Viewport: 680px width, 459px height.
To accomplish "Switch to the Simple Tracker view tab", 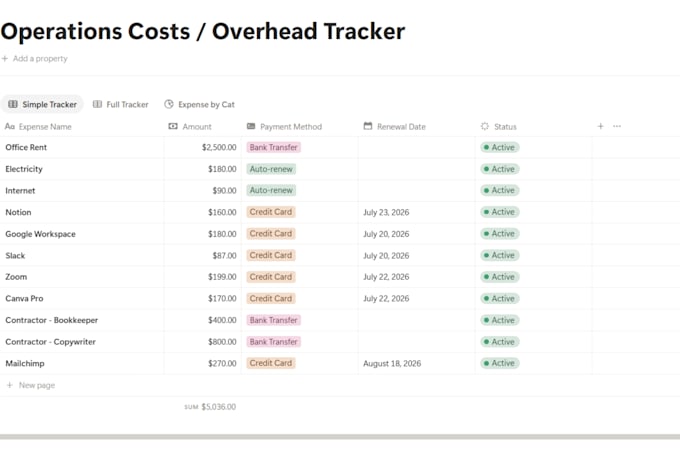I will tap(42, 105).
